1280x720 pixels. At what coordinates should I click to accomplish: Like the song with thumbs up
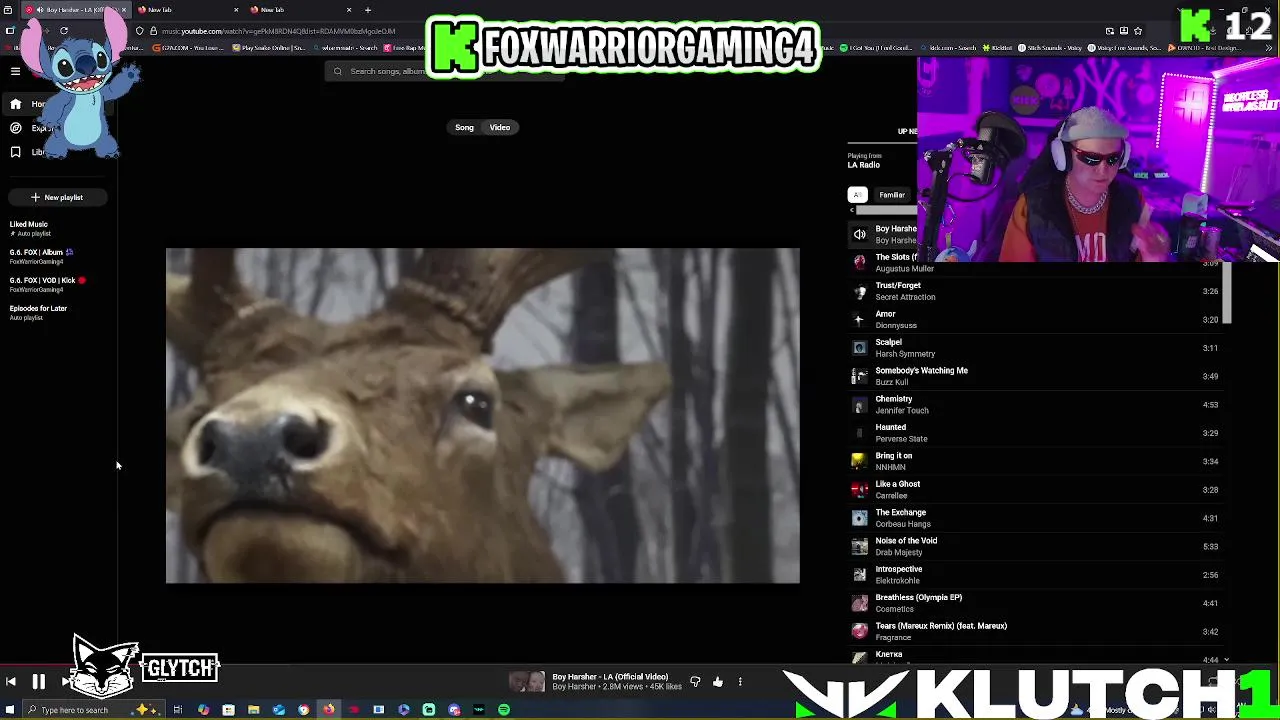718,682
